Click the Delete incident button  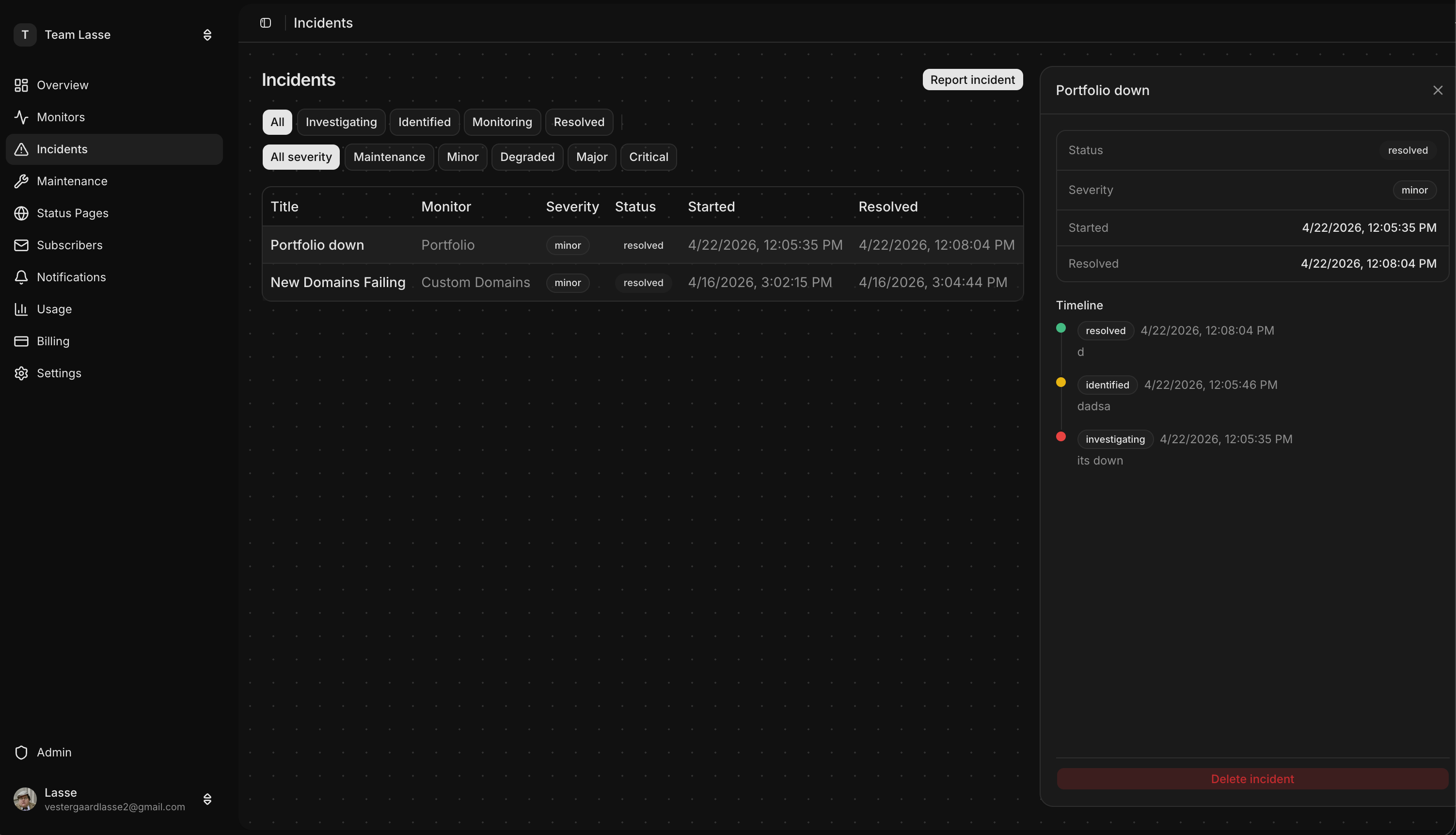(x=1252, y=778)
